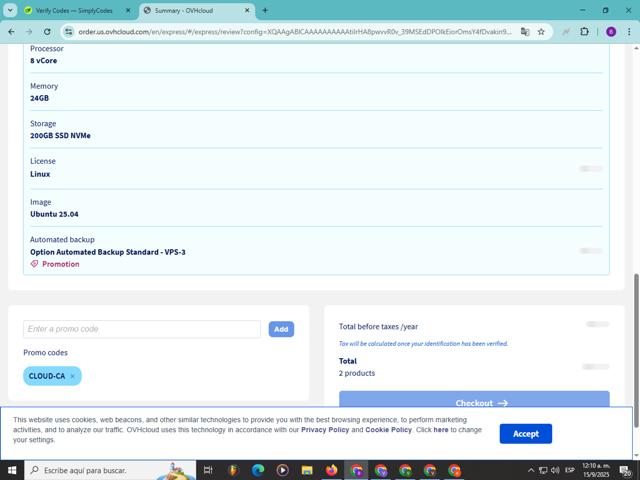Open the Windows notification center
The image size is (640, 480).
625,471
